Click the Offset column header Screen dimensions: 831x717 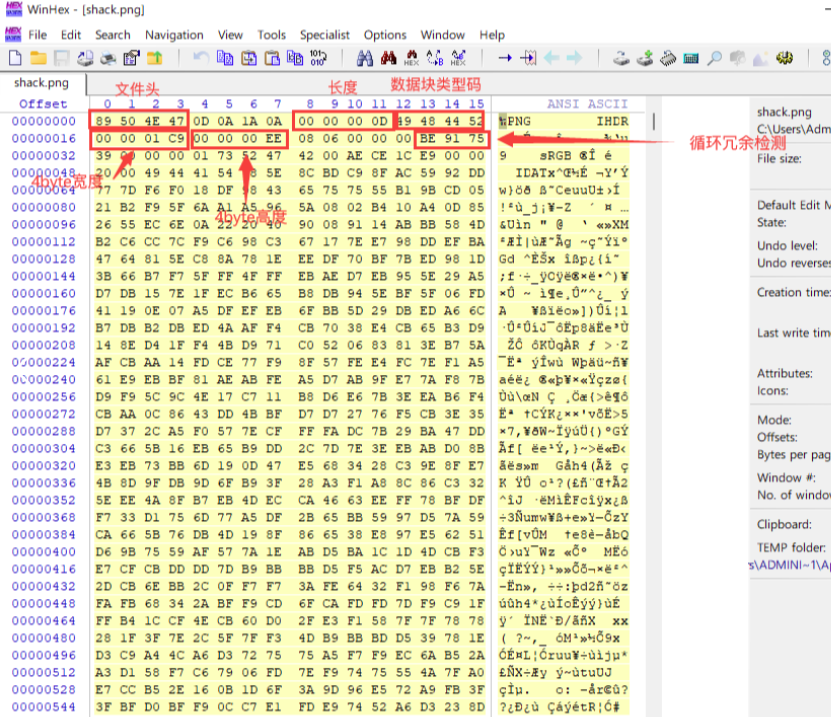[43, 104]
